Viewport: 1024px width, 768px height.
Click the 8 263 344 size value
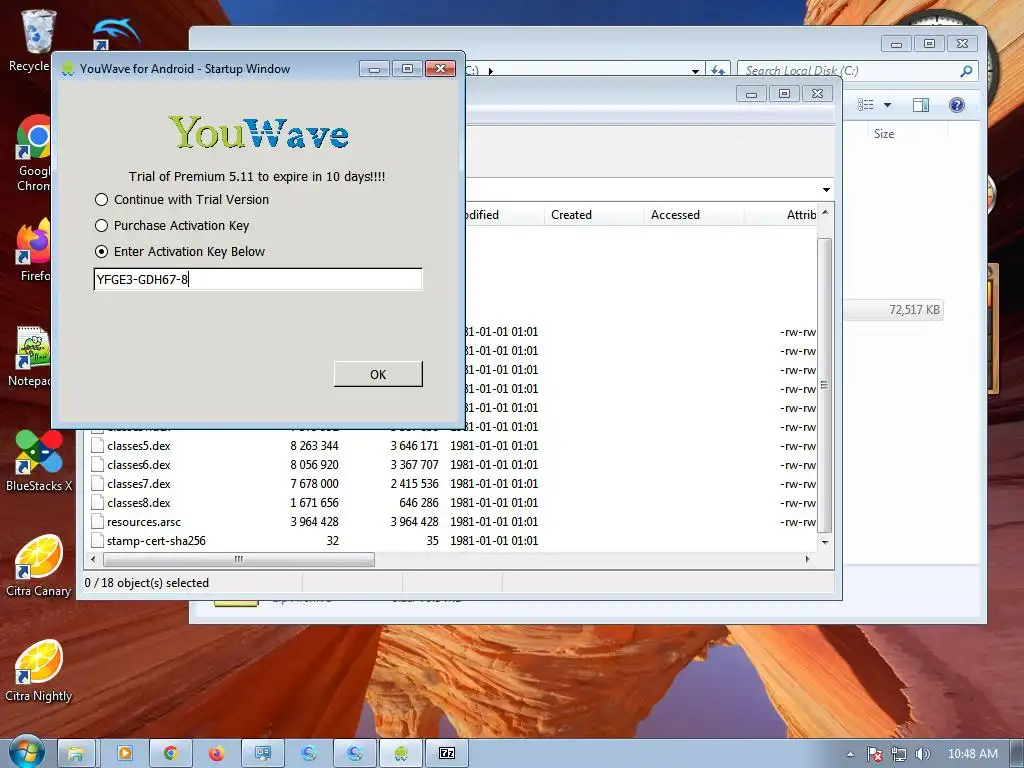pos(314,446)
